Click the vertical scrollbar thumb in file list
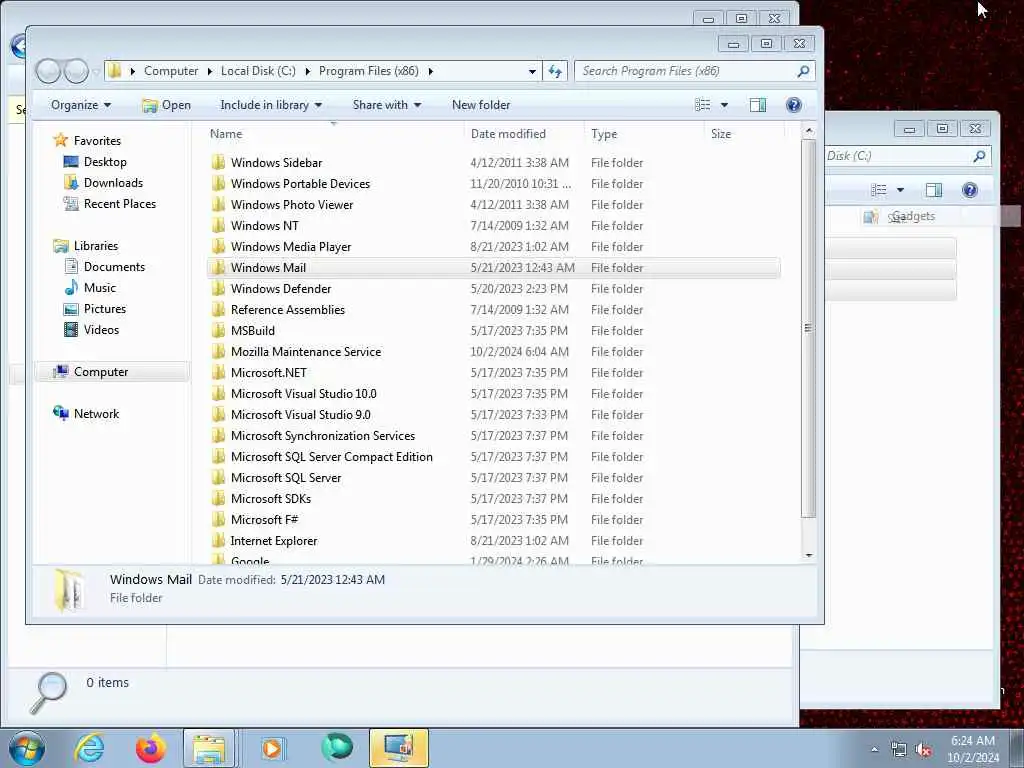The height and width of the screenshot is (768, 1024). 808,328
